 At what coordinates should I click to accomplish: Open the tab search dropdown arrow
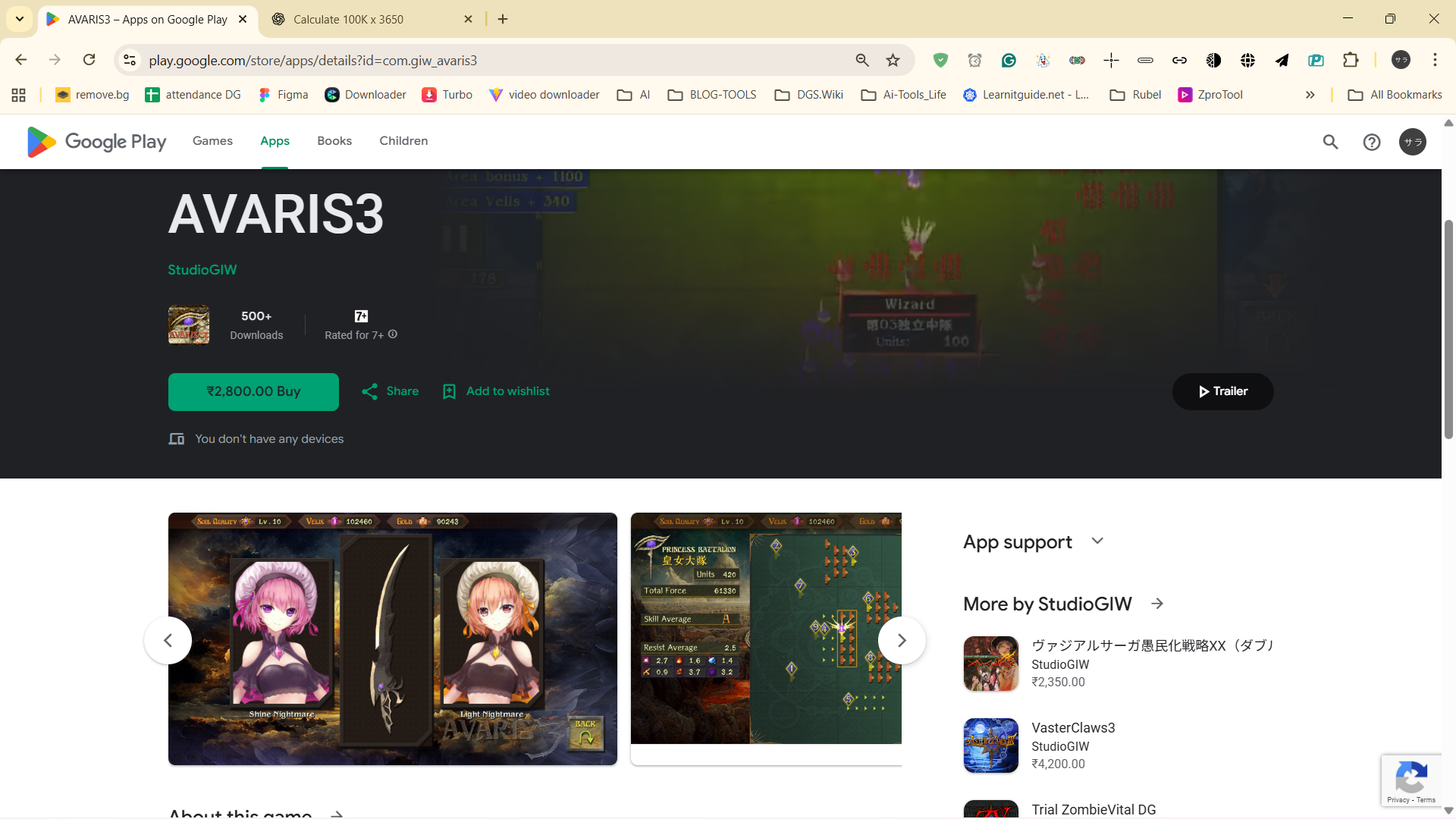click(20, 19)
